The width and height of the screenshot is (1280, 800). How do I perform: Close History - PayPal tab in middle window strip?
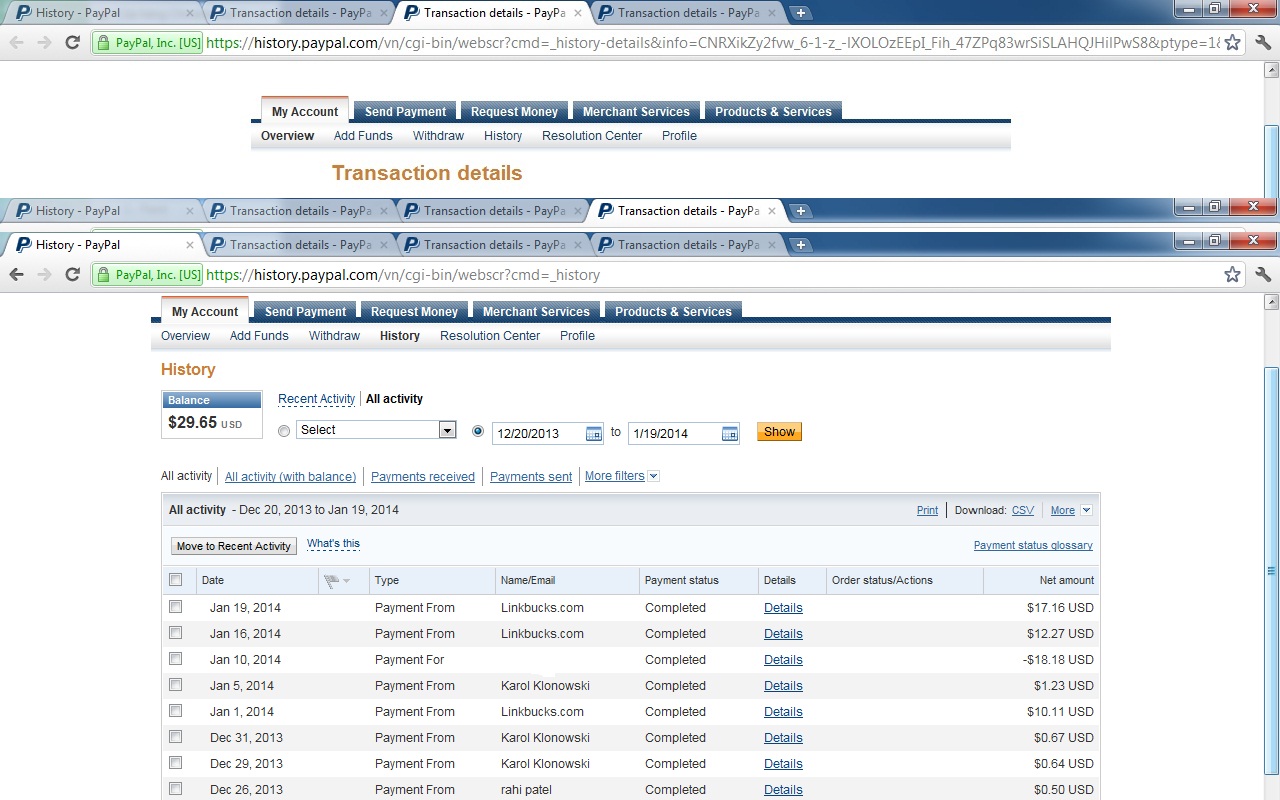[190, 211]
